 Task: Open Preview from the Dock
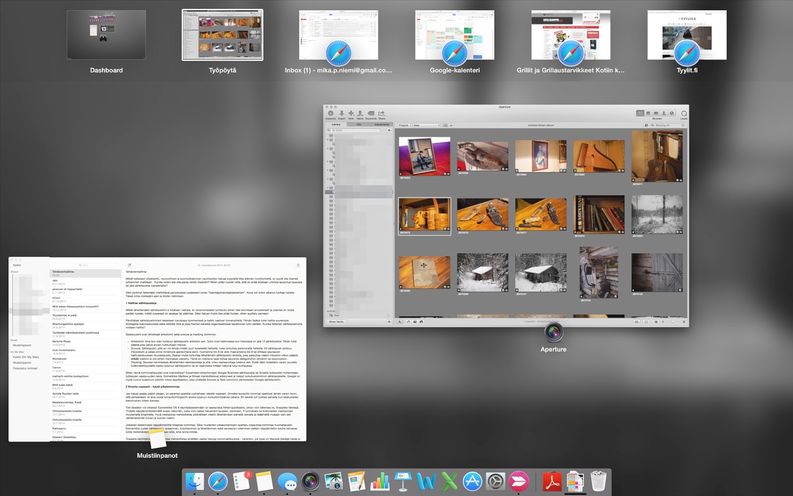pos(334,481)
